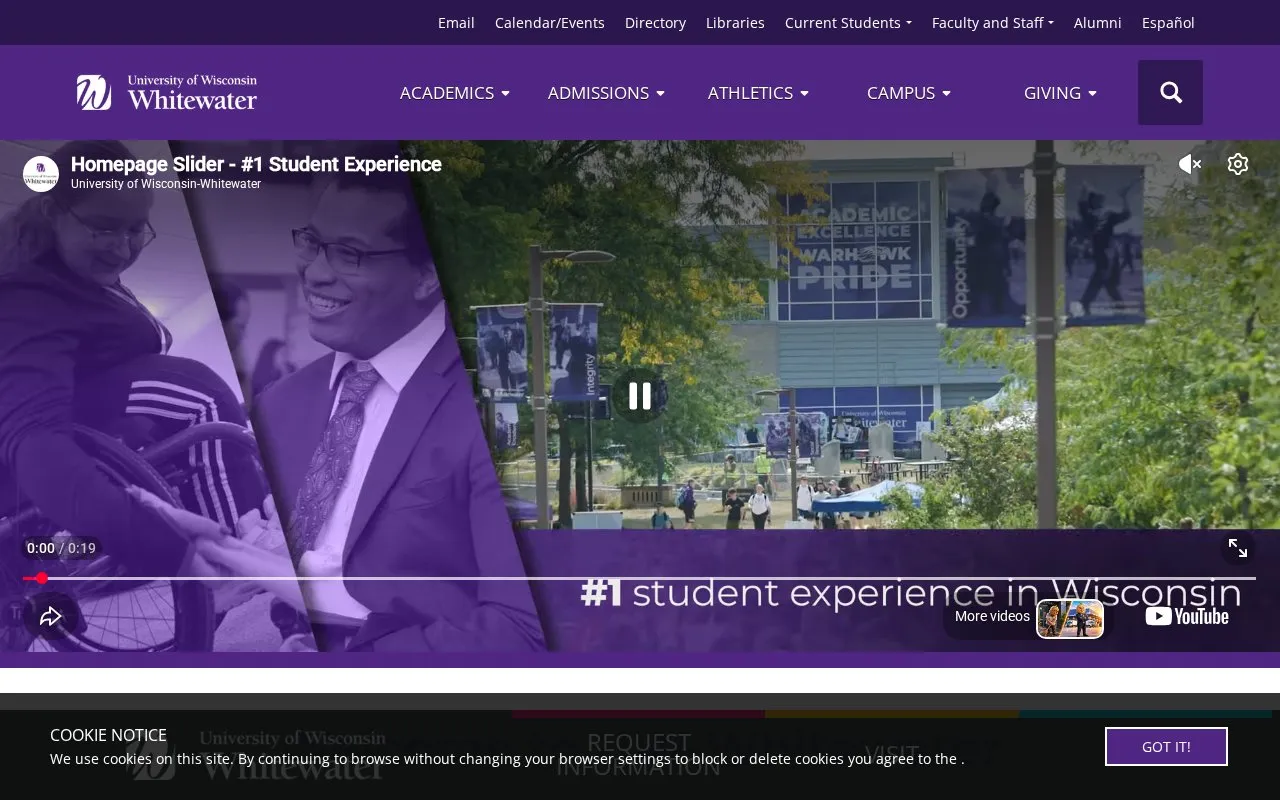The image size is (1280, 800).
Task: Expand the Campus menu
Action: [909, 93]
